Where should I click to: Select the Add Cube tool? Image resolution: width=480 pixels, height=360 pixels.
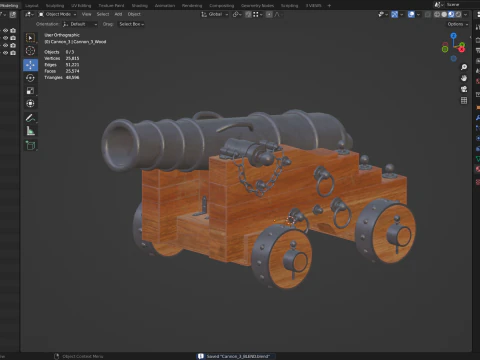coord(30,145)
